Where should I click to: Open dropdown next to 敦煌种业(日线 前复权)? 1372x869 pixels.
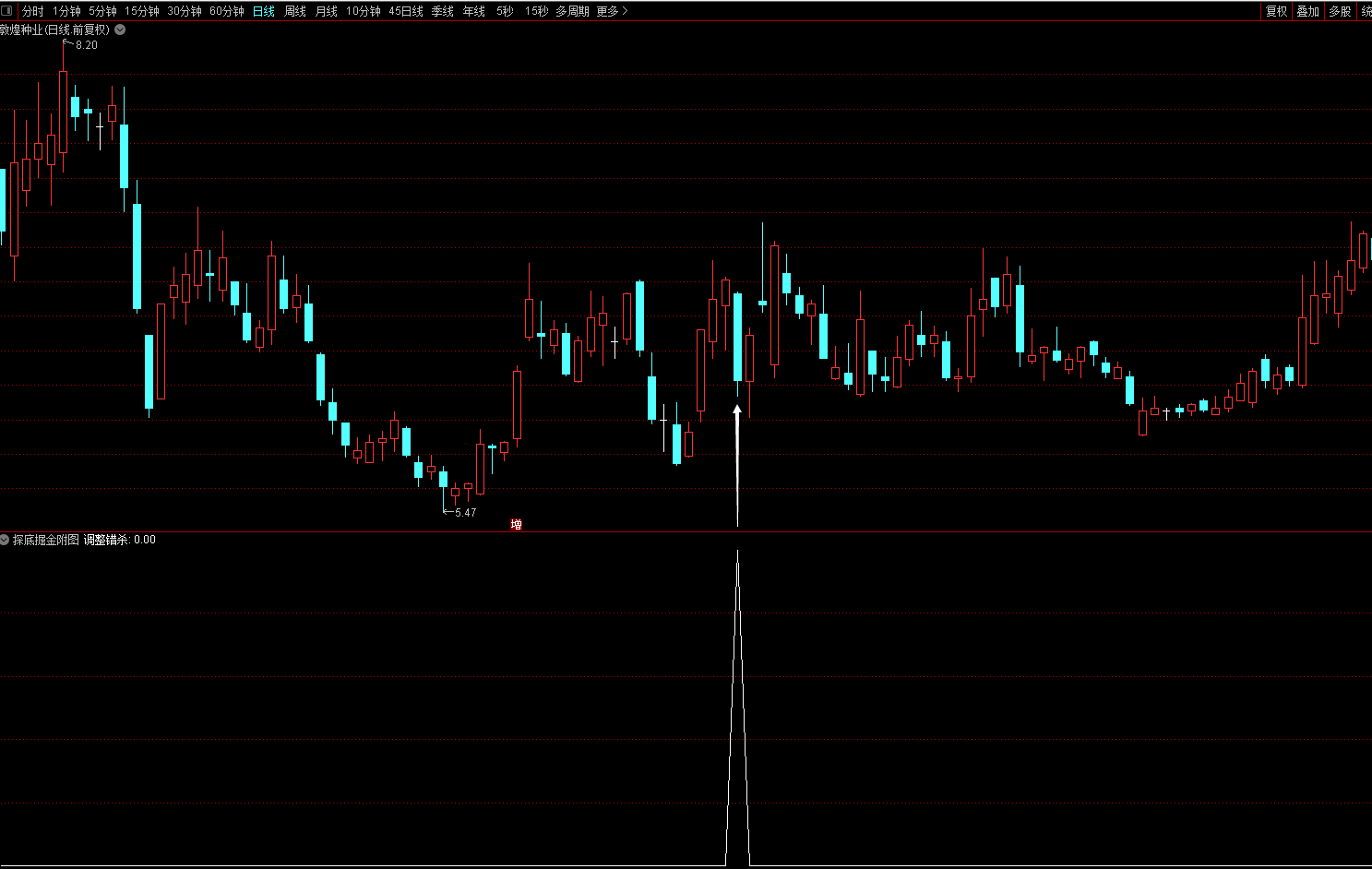tap(120, 30)
